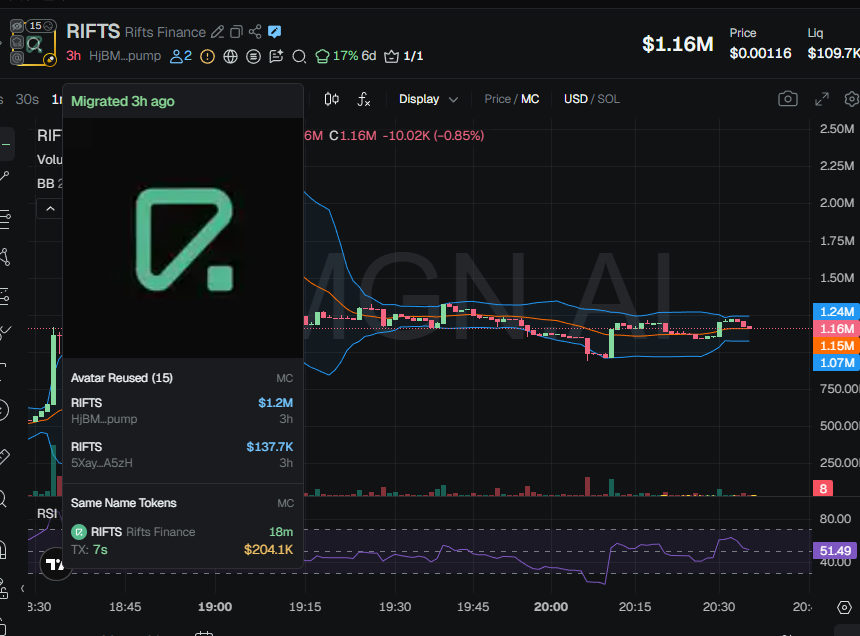The width and height of the screenshot is (860, 636).
Task: Click the $0.00116 price value
Action: (x=760, y=53)
